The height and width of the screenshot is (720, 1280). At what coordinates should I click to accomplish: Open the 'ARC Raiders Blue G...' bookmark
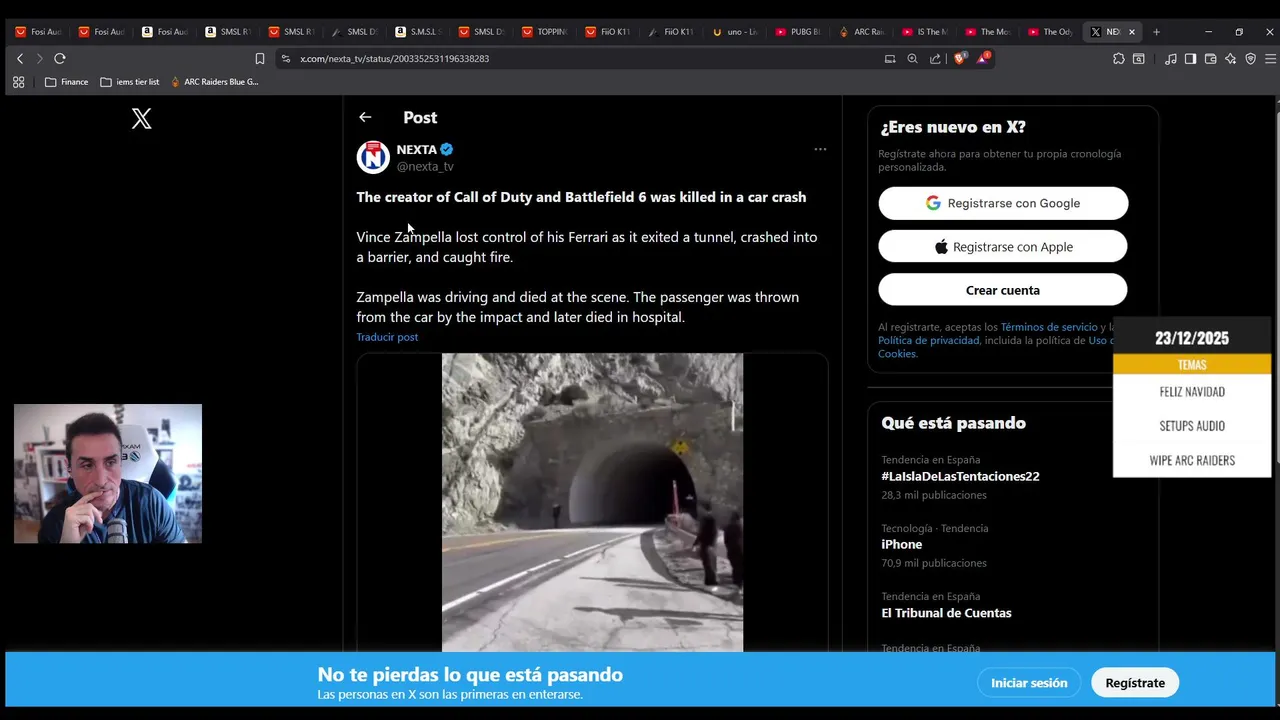tap(214, 82)
